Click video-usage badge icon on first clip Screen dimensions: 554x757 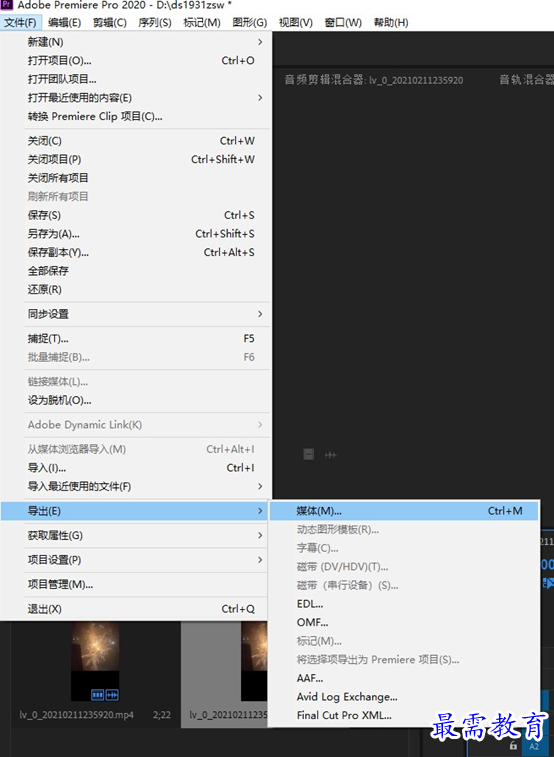(97, 695)
